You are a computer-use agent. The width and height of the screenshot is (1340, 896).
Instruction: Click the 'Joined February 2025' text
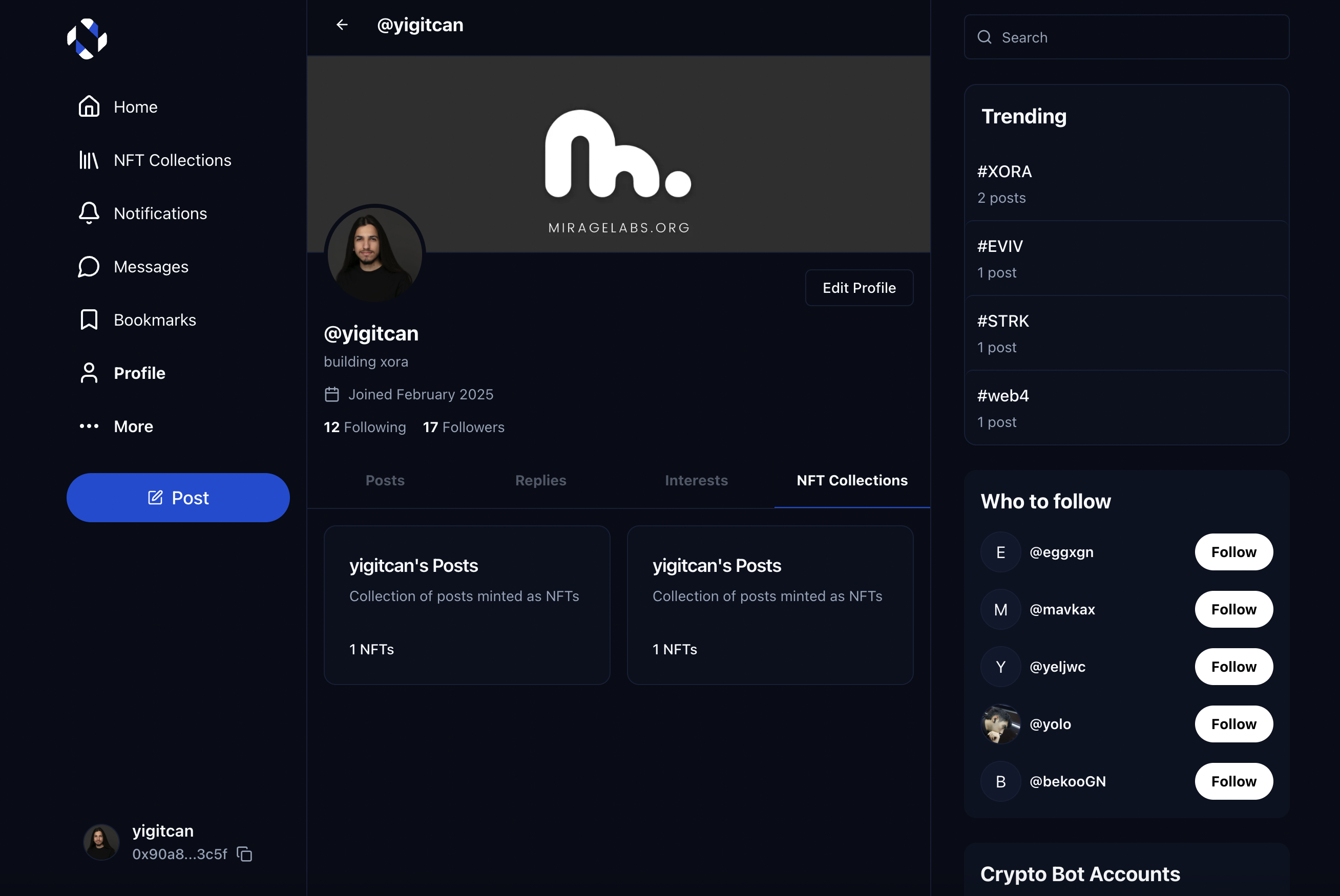(x=421, y=394)
